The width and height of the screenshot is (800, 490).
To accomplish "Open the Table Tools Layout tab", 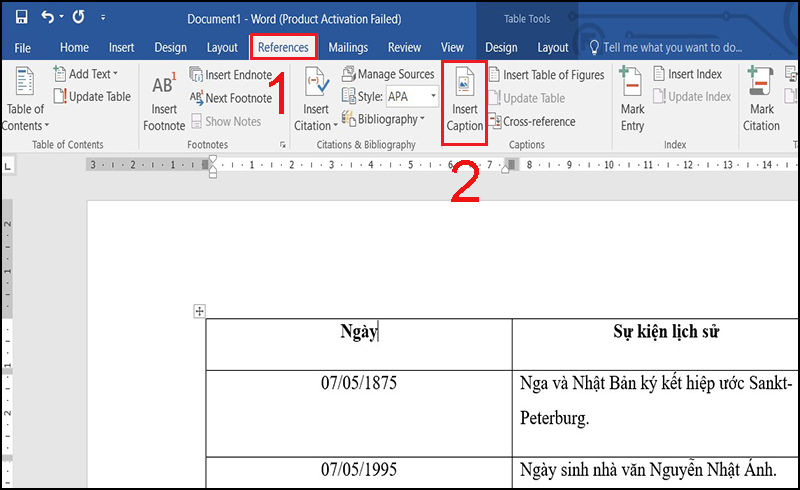I will pyautogui.click(x=553, y=47).
